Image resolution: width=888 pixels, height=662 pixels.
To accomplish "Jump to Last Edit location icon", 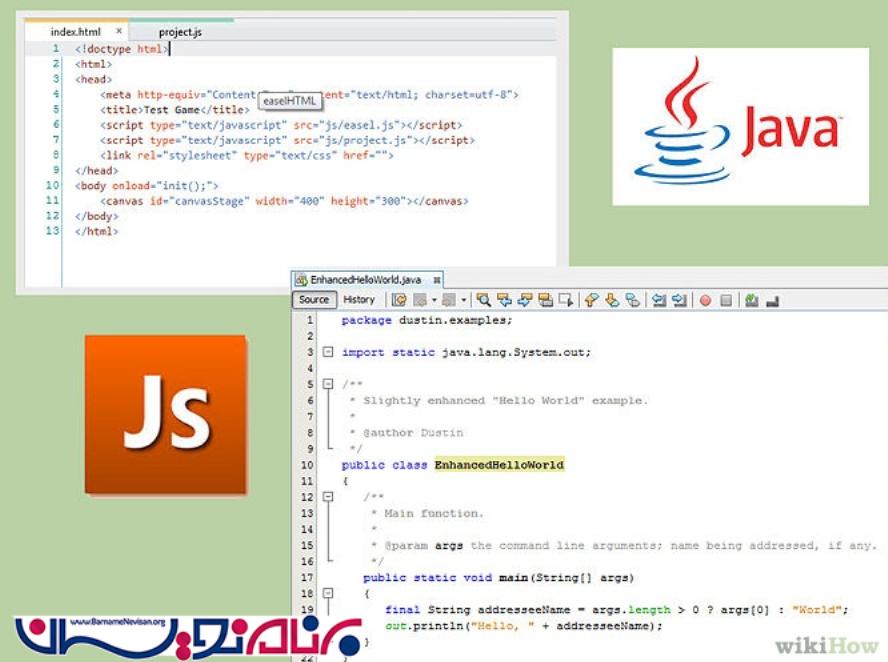I will 399,300.
